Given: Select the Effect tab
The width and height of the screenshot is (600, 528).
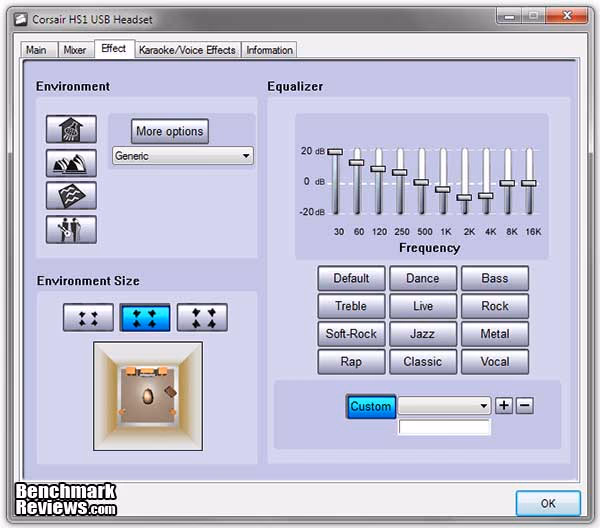Looking at the screenshot, I should [114, 49].
